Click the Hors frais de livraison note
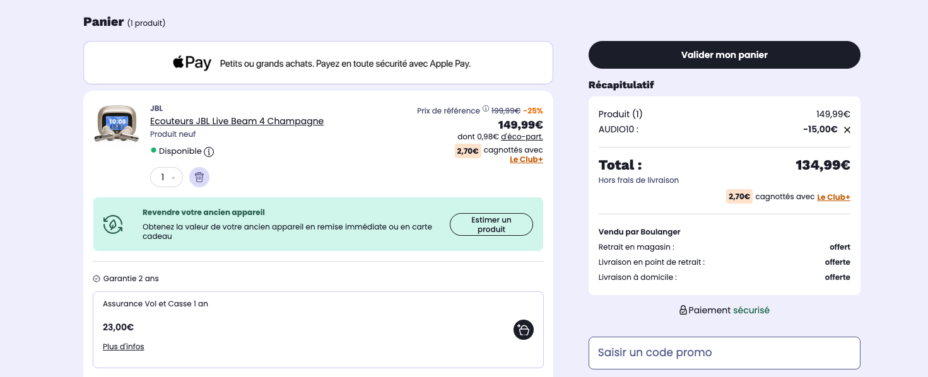 pyautogui.click(x=639, y=181)
